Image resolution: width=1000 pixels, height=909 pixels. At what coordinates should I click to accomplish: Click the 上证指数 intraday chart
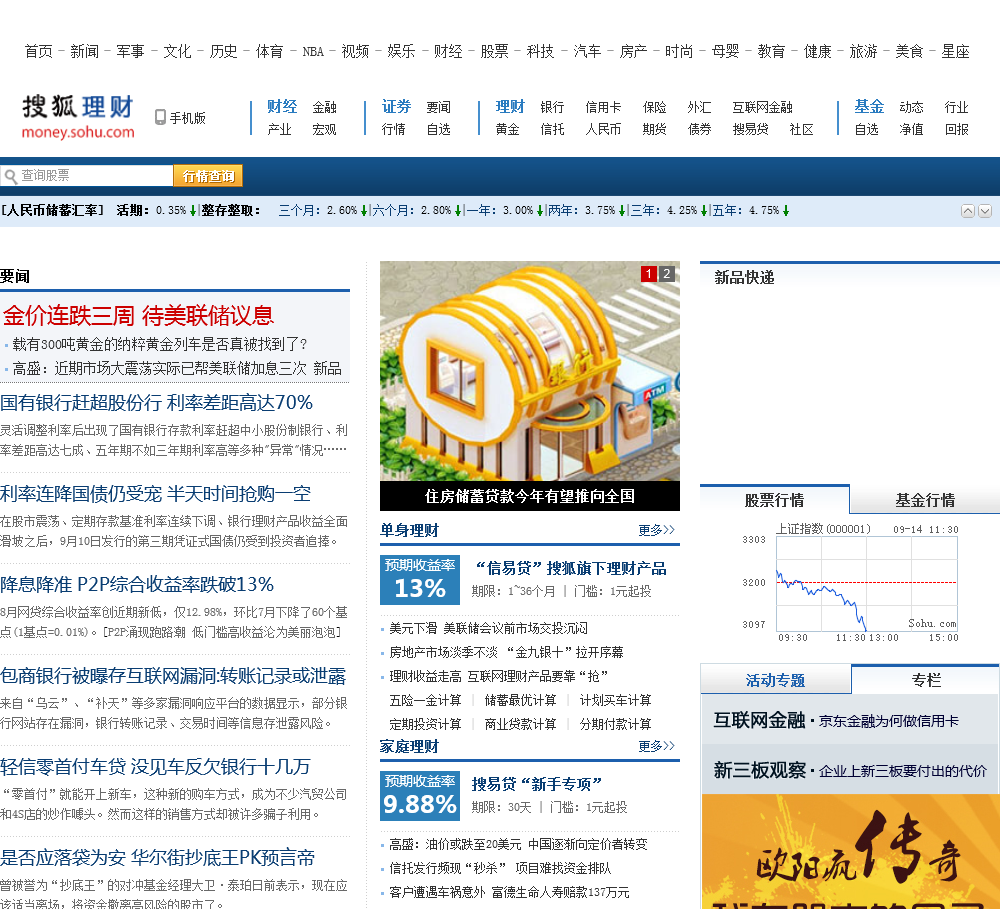click(850, 582)
